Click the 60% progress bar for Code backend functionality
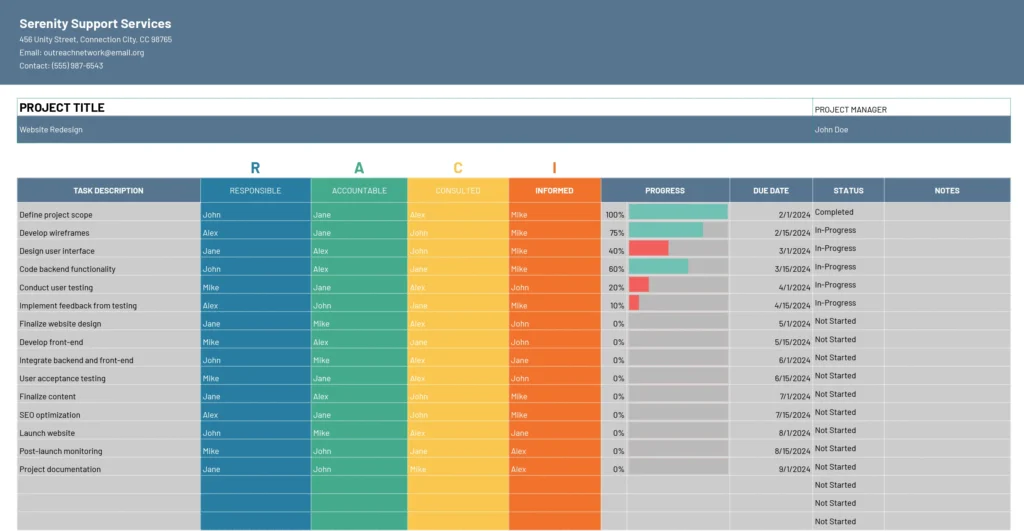 [x=658, y=268]
